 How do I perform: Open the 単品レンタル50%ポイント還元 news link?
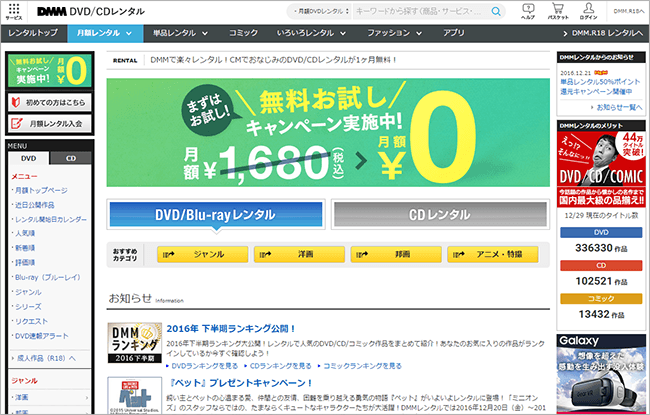click(x=600, y=86)
